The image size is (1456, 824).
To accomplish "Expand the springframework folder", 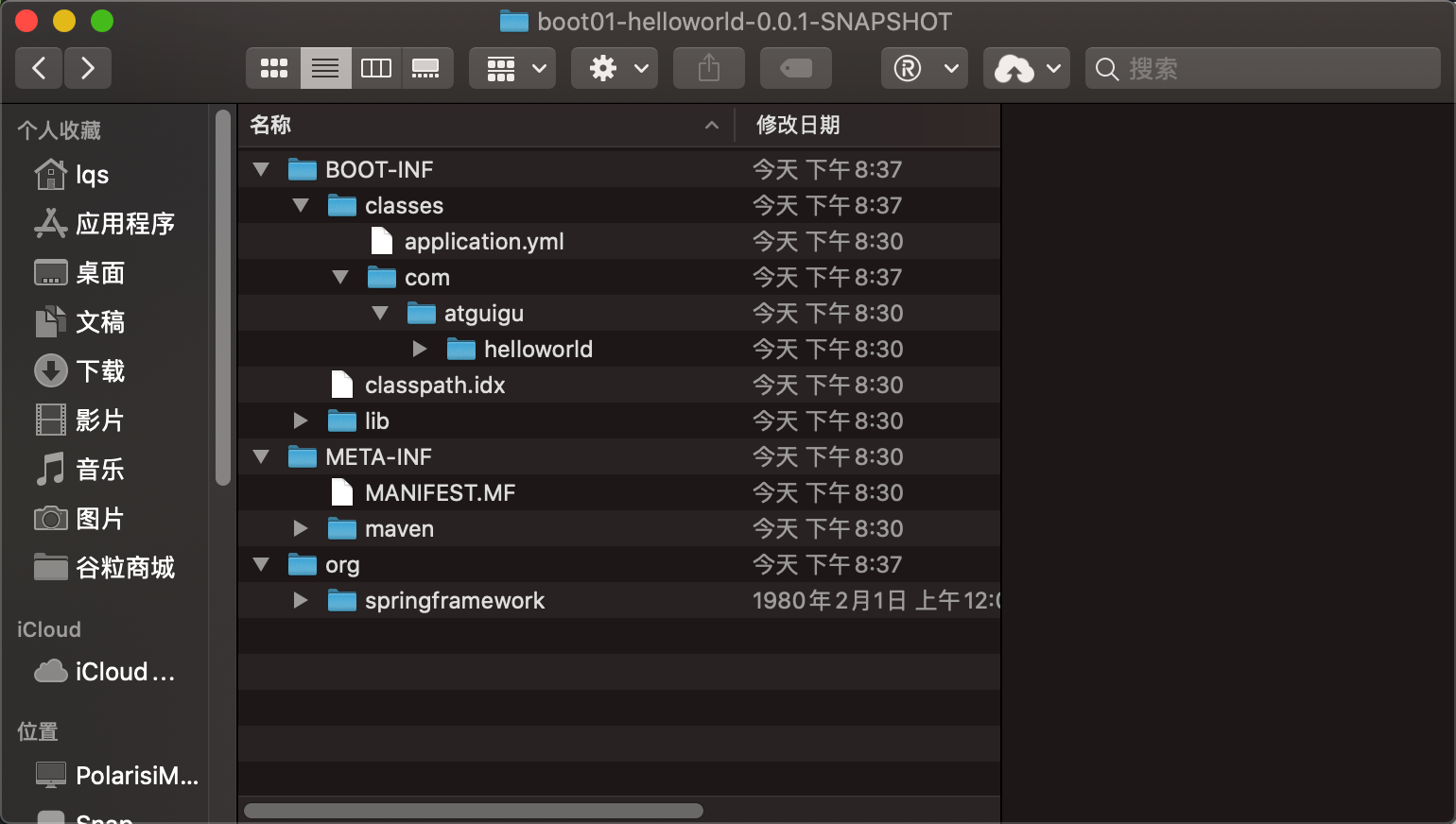I will pos(301,601).
